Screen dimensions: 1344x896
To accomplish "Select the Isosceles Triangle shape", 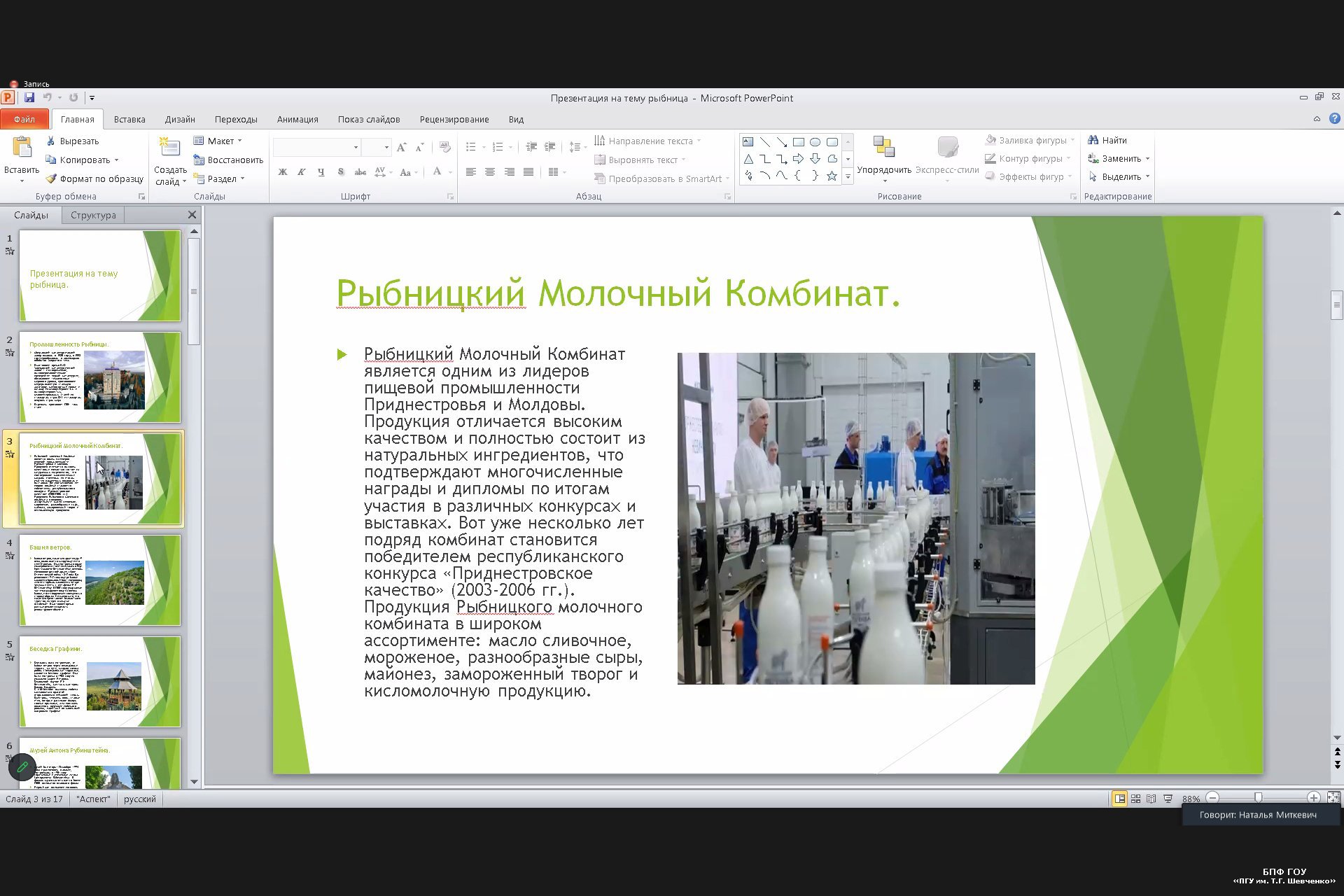I will 748,159.
